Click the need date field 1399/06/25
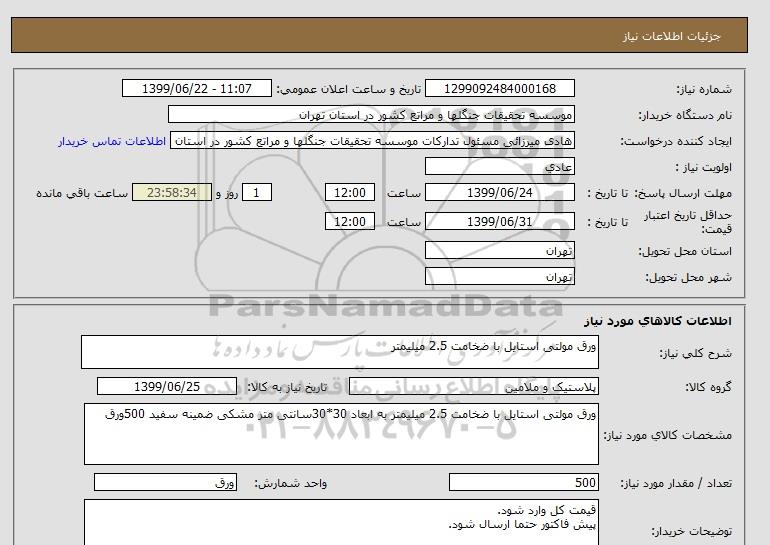The height and width of the screenshot is (545, 770). click(167, 386)
